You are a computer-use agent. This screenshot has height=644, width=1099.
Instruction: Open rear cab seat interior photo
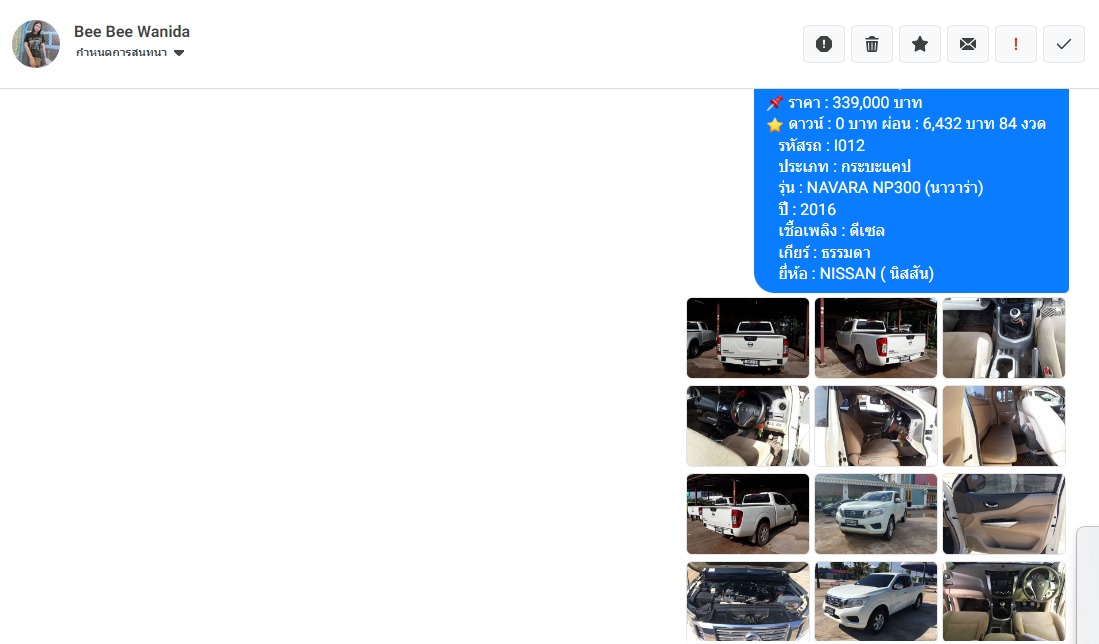tap(1004, 426)
